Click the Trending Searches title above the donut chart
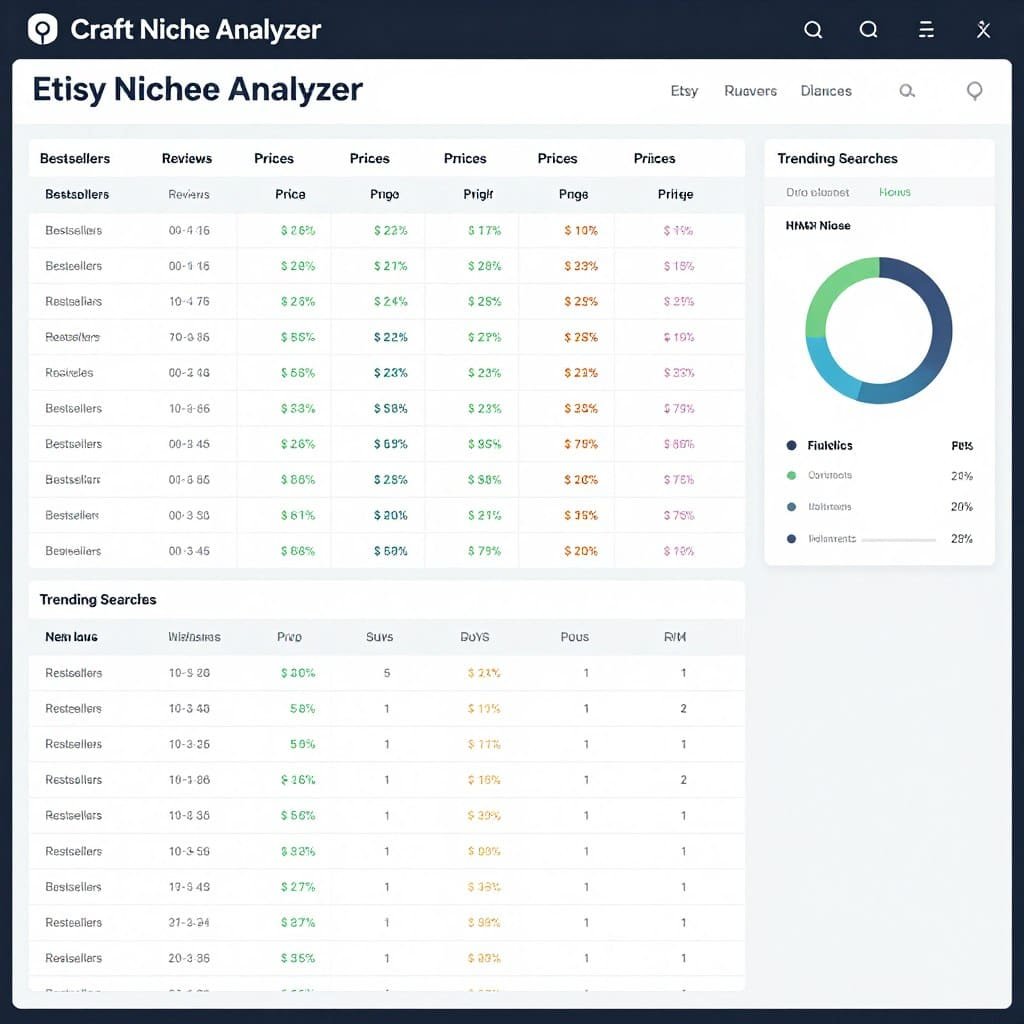This screenshot has width=1024, height=1024. coord(837,159)
